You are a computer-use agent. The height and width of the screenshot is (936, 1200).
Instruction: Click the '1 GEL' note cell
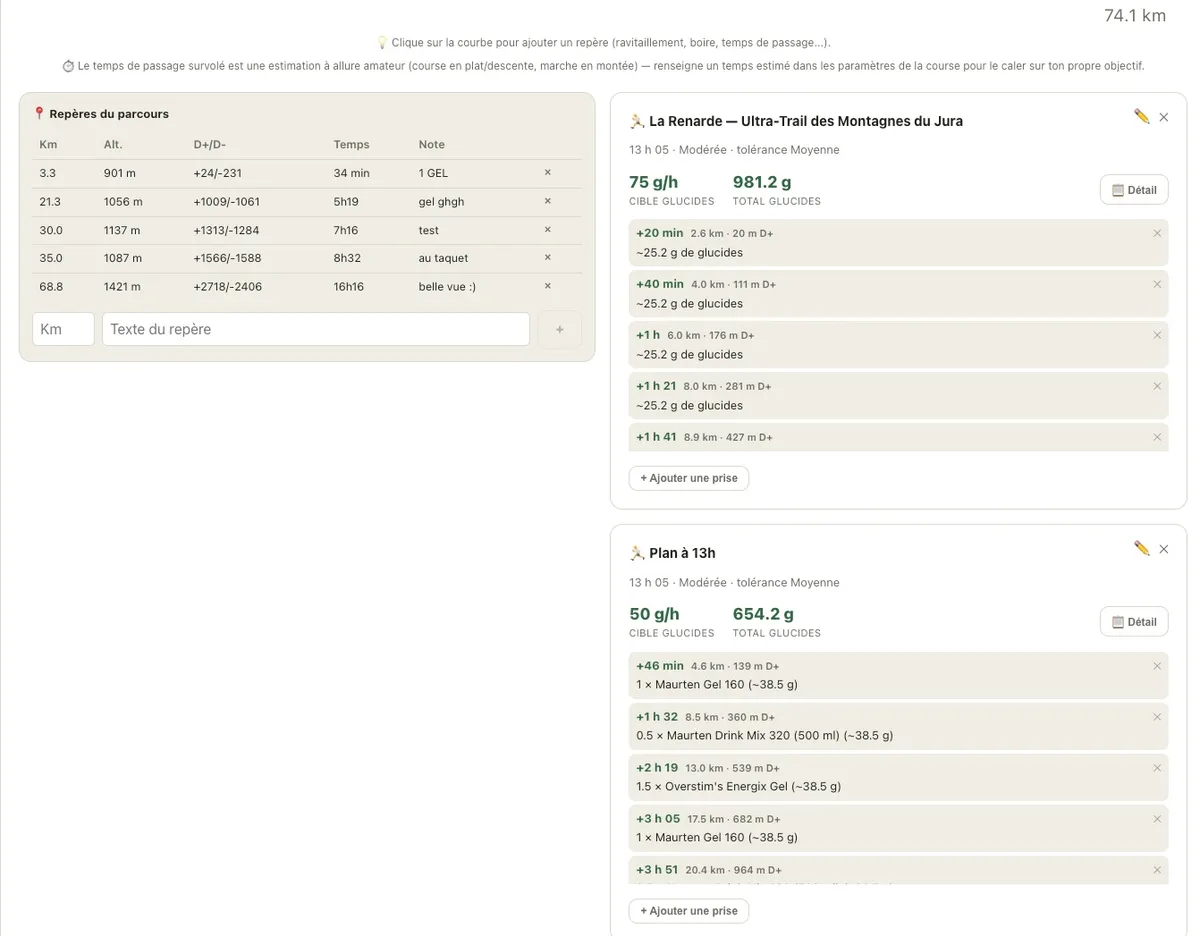point(433,173)
